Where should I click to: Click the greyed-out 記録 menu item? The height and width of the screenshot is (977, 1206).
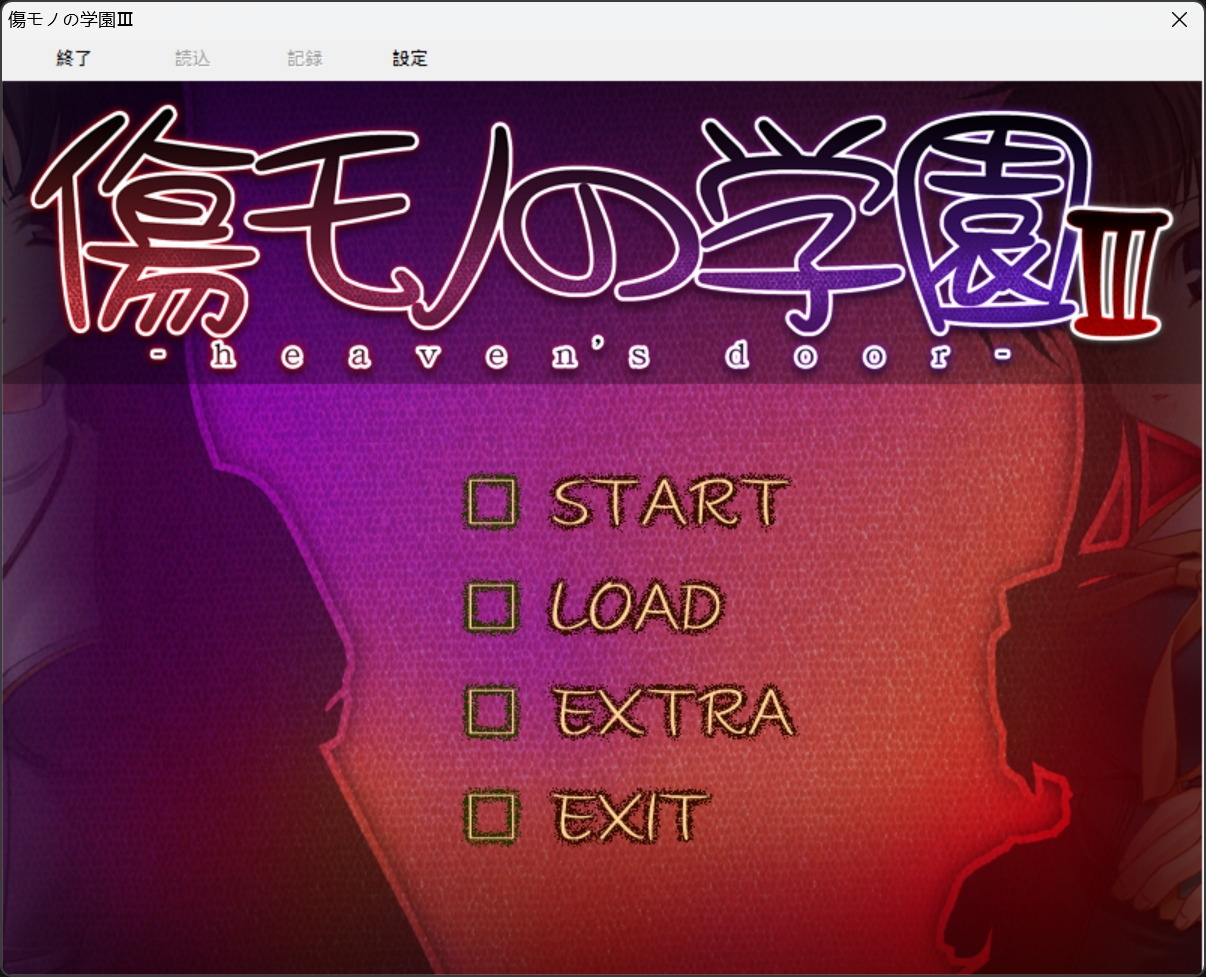pyautogui.click(x=305, y=59)
